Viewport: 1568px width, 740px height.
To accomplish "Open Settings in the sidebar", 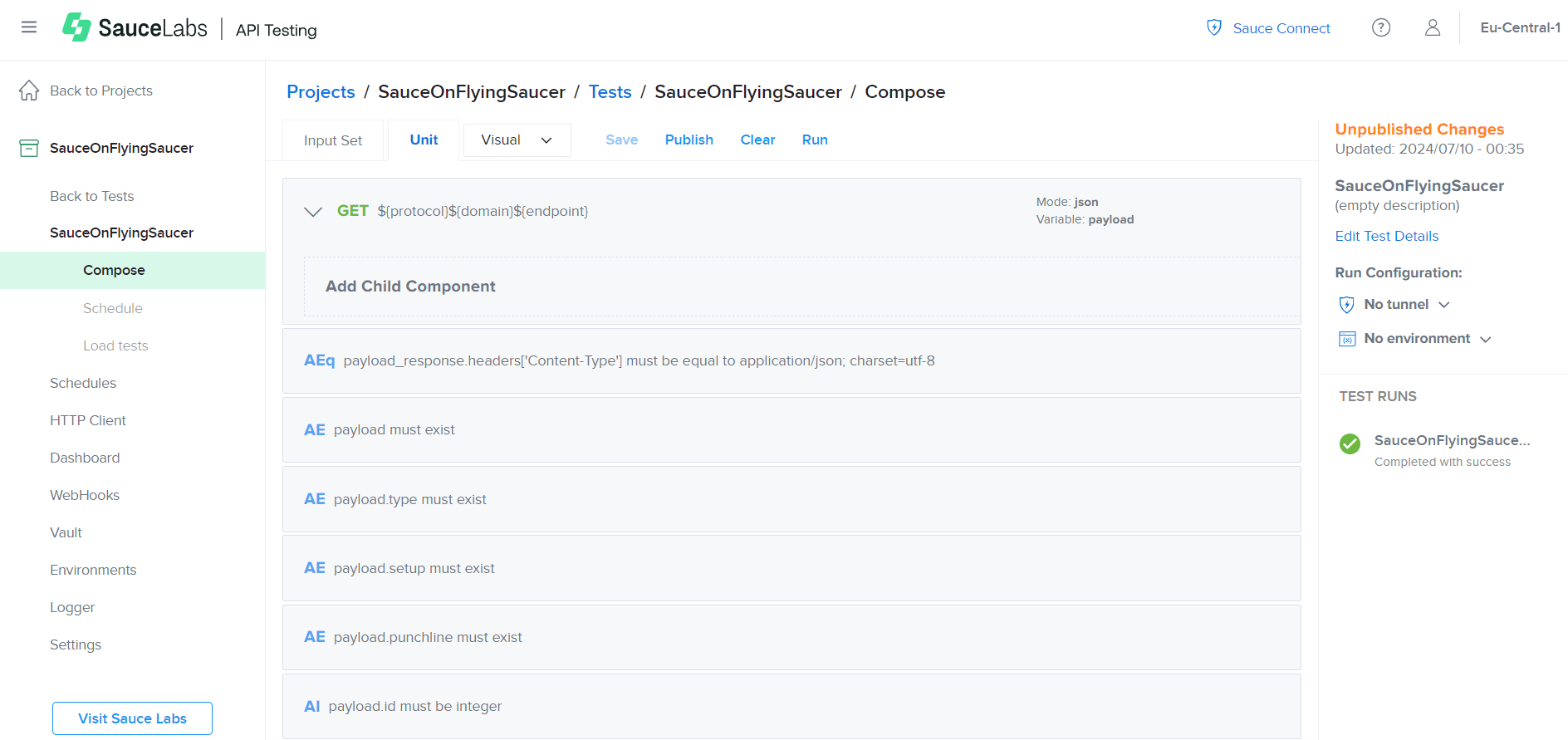I will [76, 644].
